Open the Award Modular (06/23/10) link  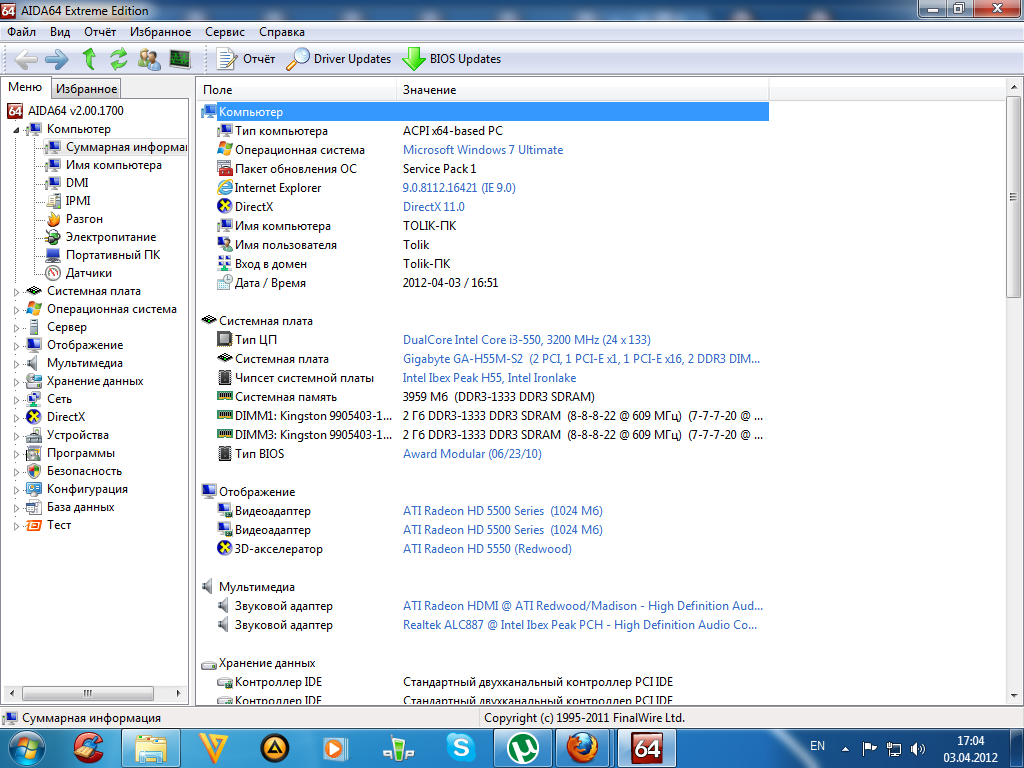coord(472,453)
